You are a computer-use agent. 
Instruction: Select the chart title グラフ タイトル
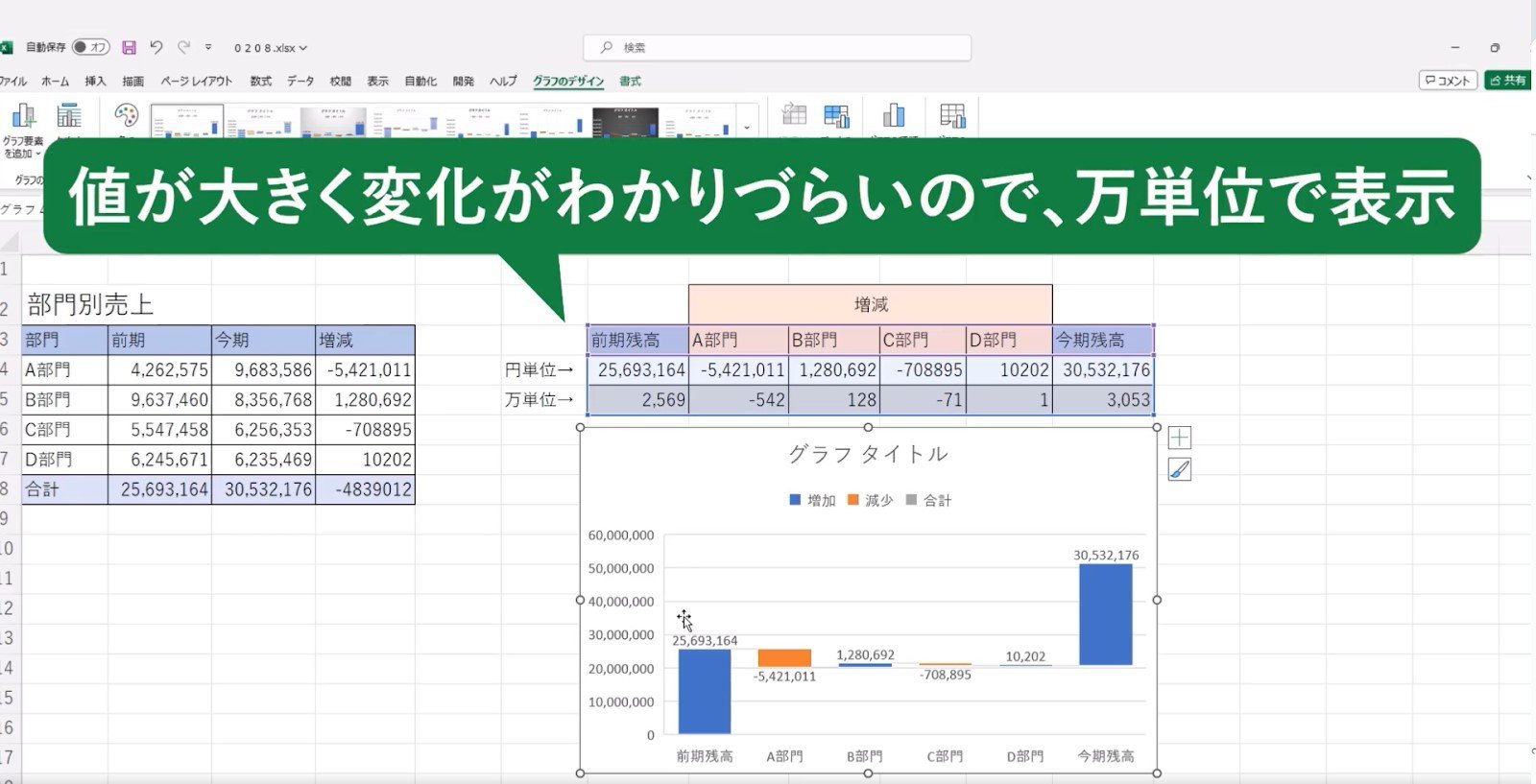tap(868, 454)
